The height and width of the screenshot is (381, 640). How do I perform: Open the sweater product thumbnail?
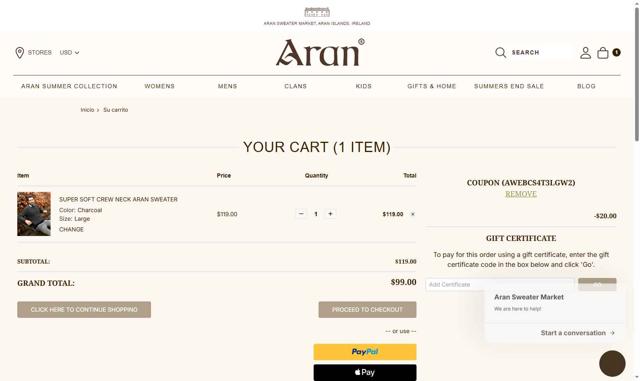(x=34, y=214)
